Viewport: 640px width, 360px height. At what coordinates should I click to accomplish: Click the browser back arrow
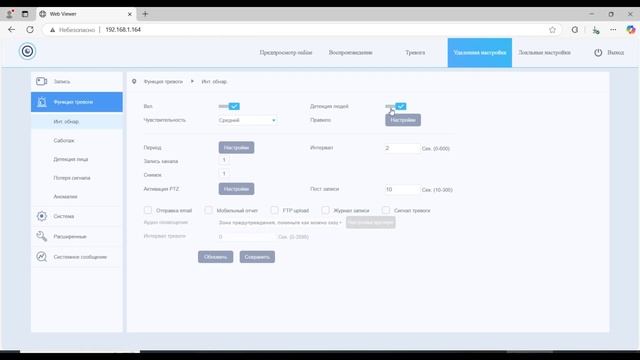point(11,29)
